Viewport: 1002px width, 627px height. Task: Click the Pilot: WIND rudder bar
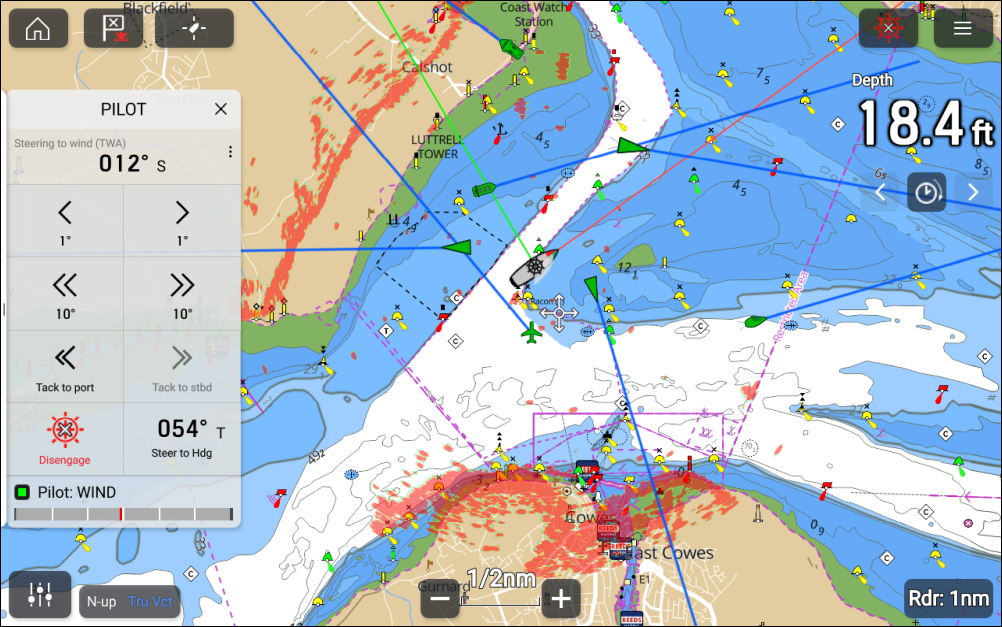coord(124,513)
